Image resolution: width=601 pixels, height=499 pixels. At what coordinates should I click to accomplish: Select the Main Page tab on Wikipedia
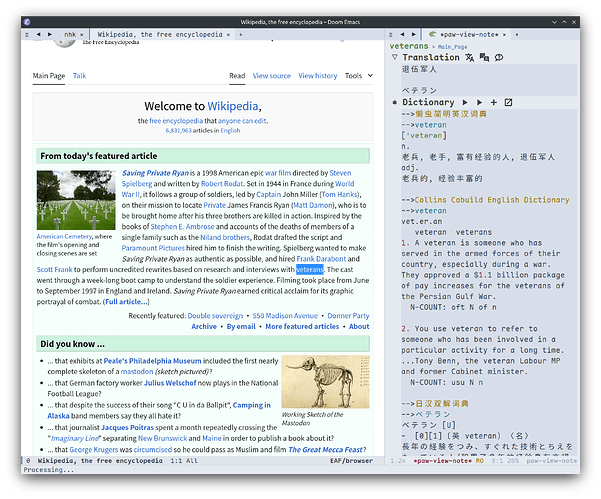tap(49, 76)
